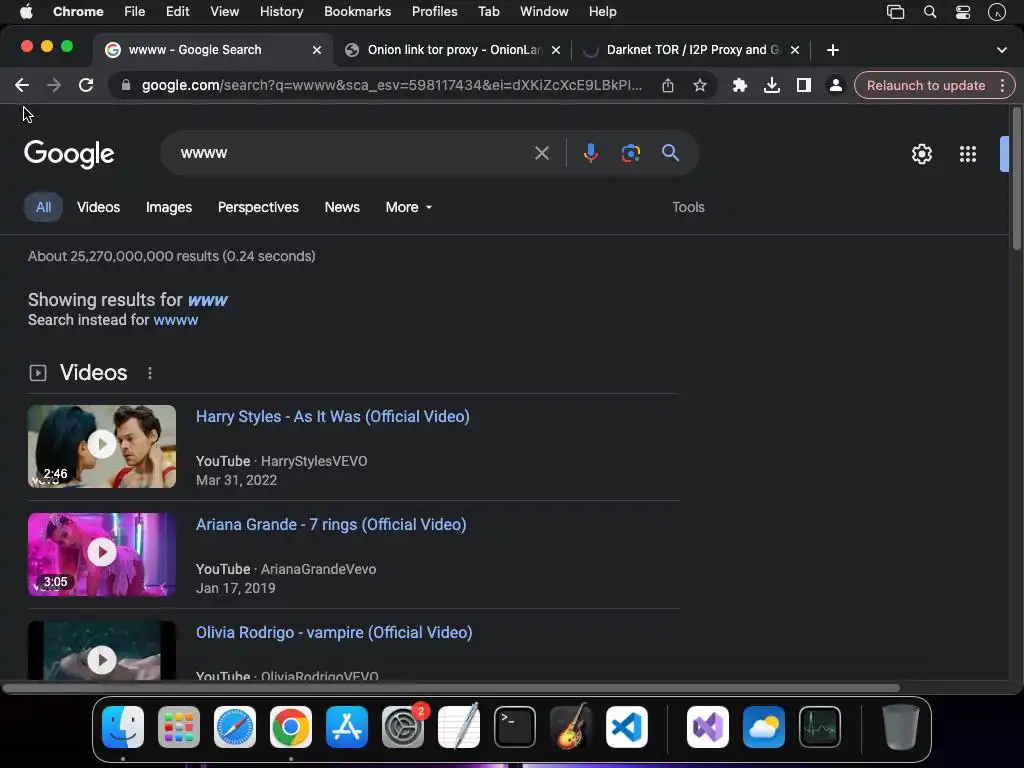Click the horizontal page scrollbar

tap(451, 688)
